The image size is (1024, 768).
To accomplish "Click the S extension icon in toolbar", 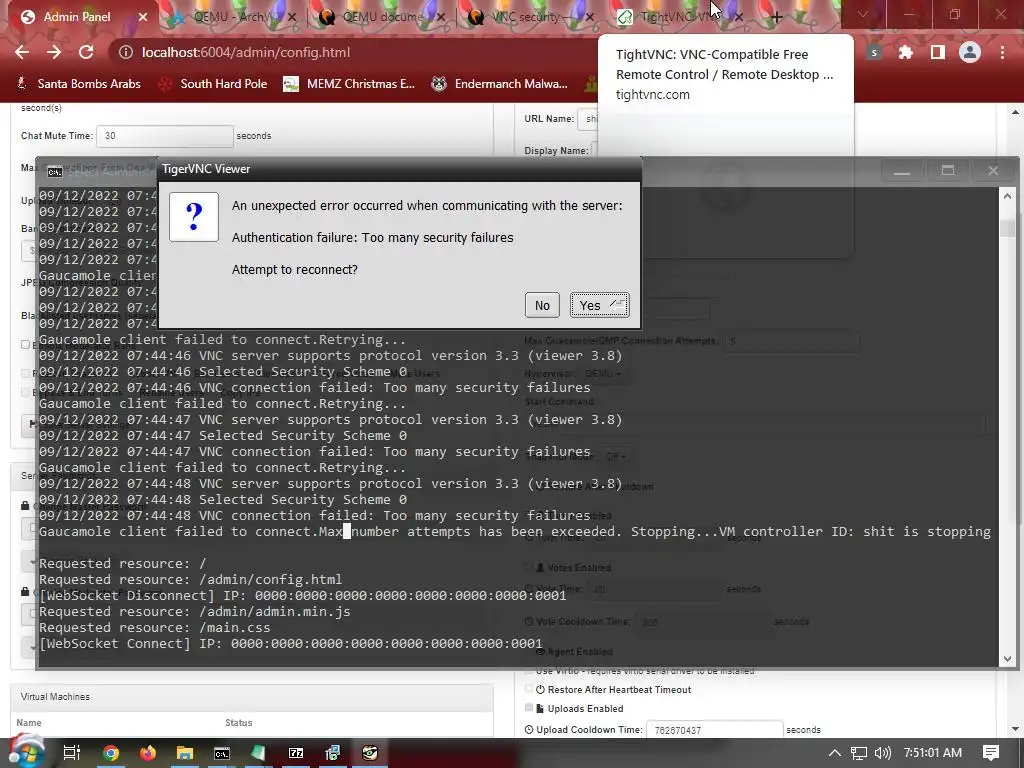I will click(x=874, y=52).
